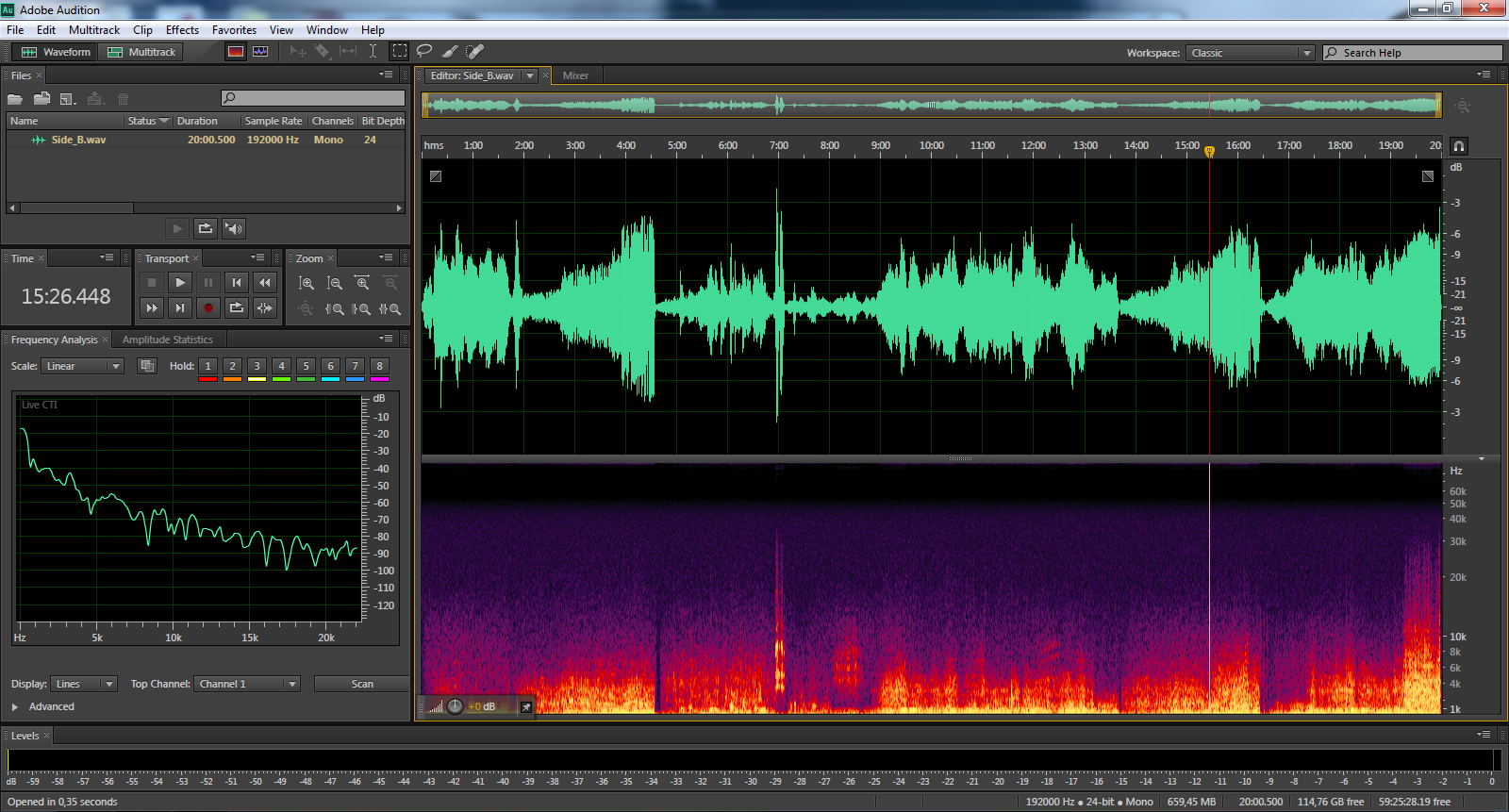Click the Scan button
This screenshot has height=812, width=1509.
pyautogui.click(x=362, y=684)
